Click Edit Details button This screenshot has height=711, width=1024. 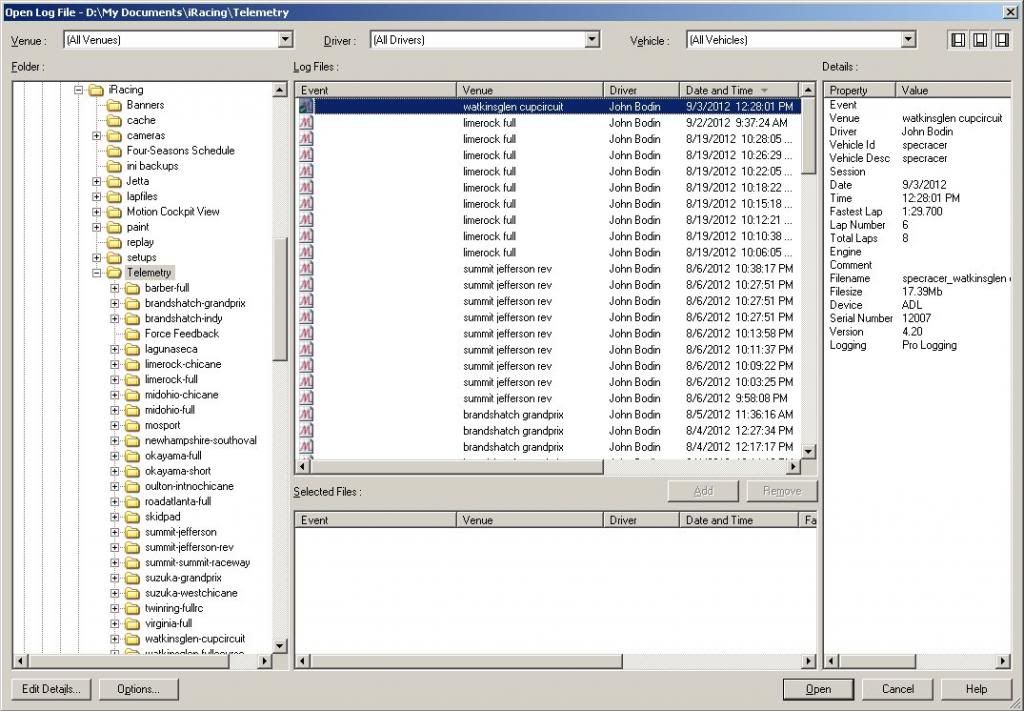coord(51,689)
